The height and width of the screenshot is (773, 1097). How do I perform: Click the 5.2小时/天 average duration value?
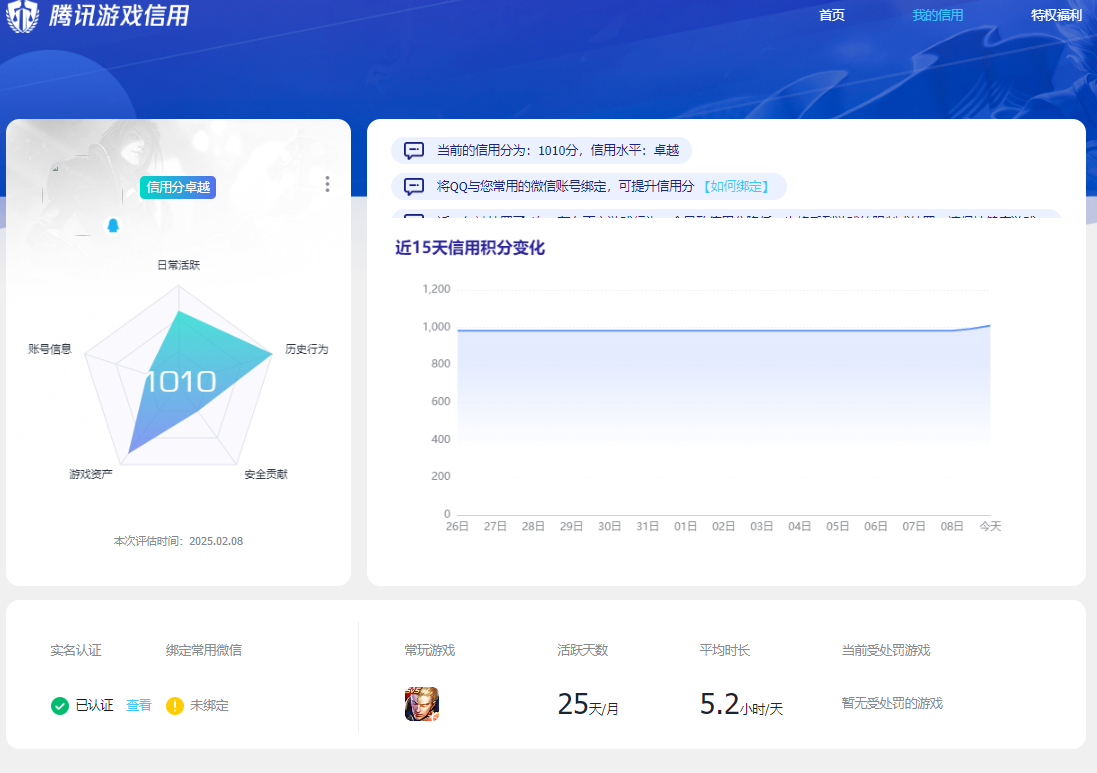(x=741, y=704)
